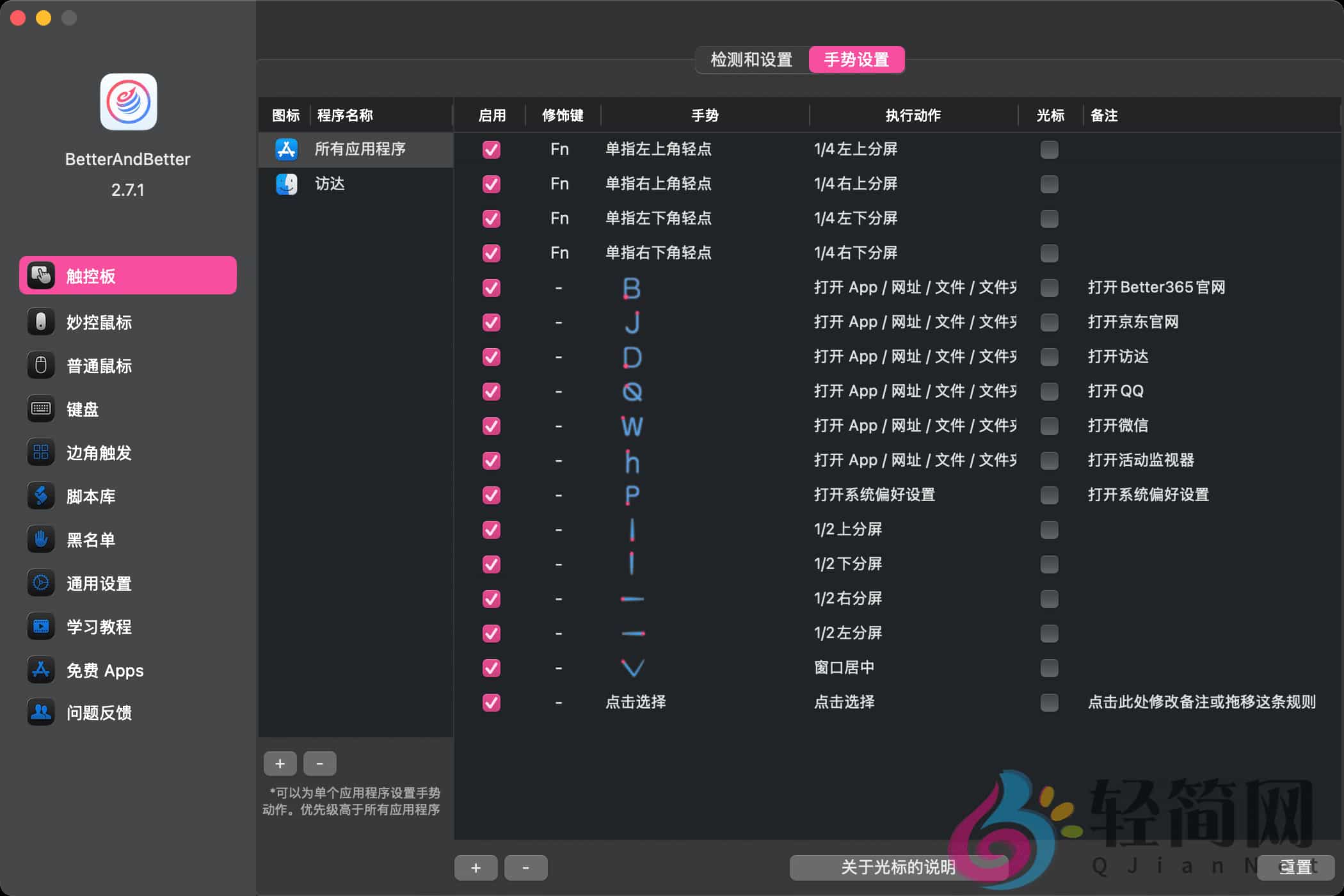Switch to the 手势设置 tab
Screen dimensions: 1344x896
856,60
